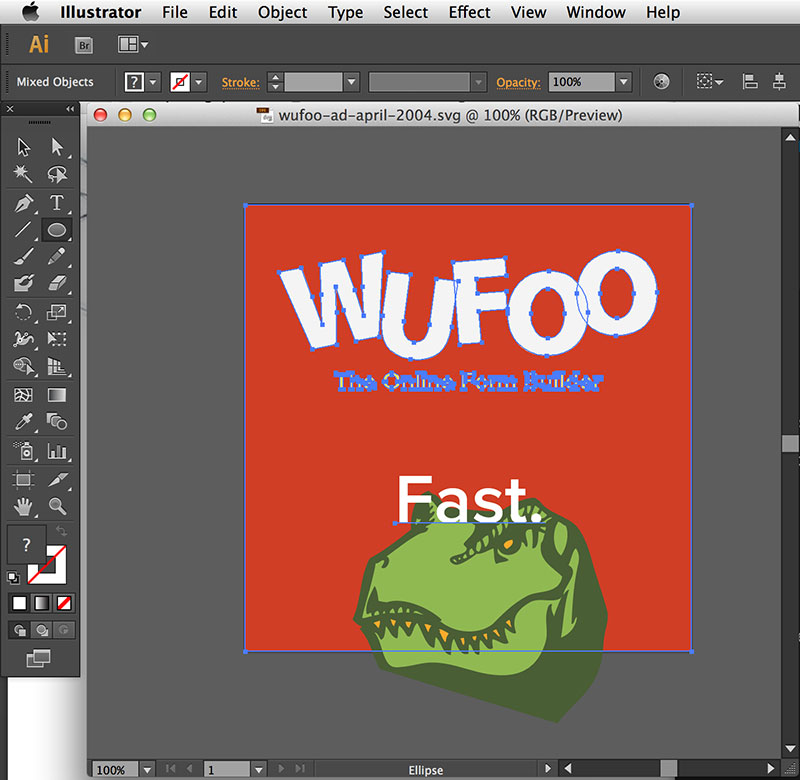800x780 pixels.
Task: Open the zoom level dropdown at bottom
Action: click(147, 769)
